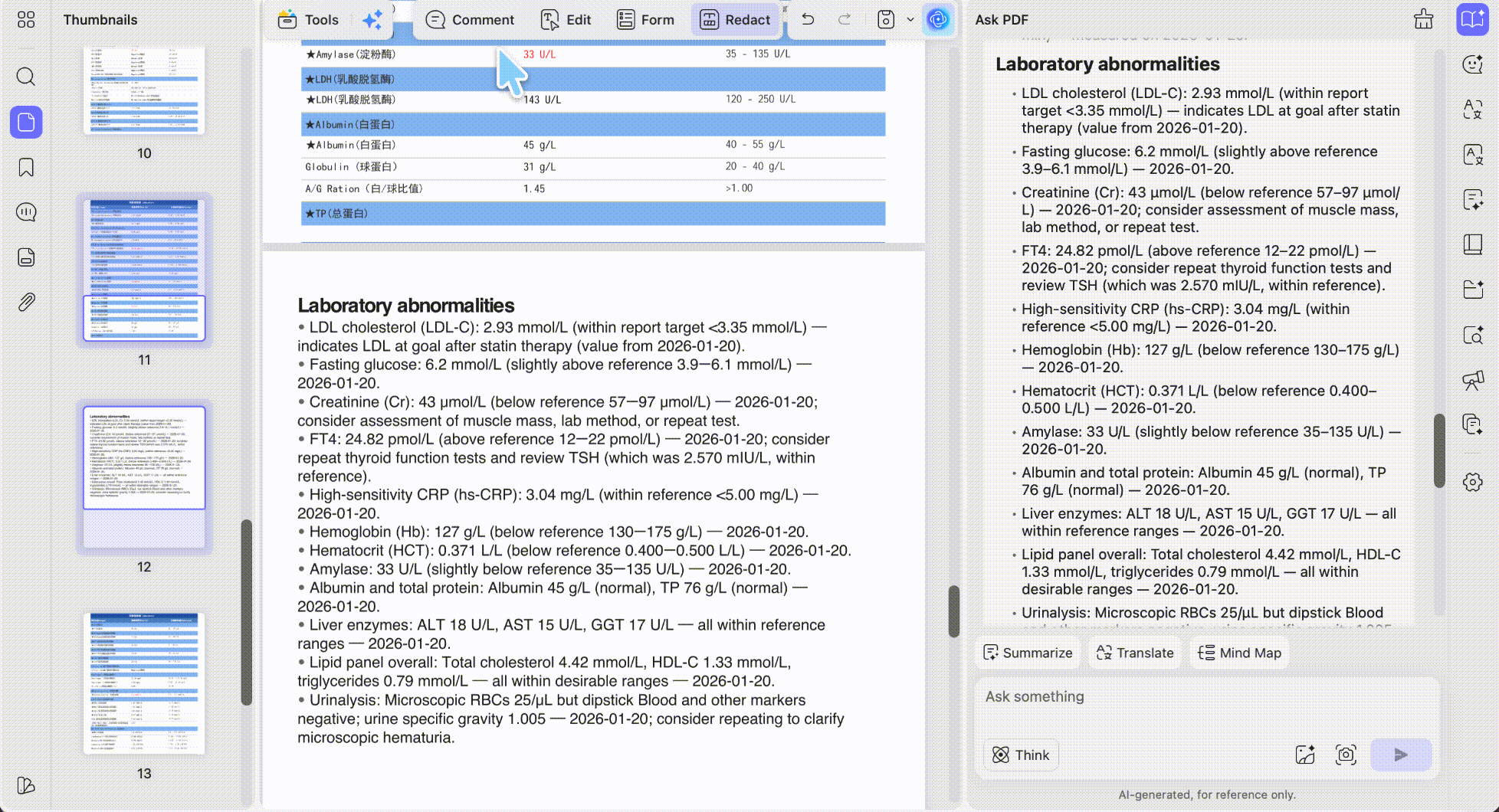
Task: Click the "1.45" A/G ratio value
Action: point(534,188)
